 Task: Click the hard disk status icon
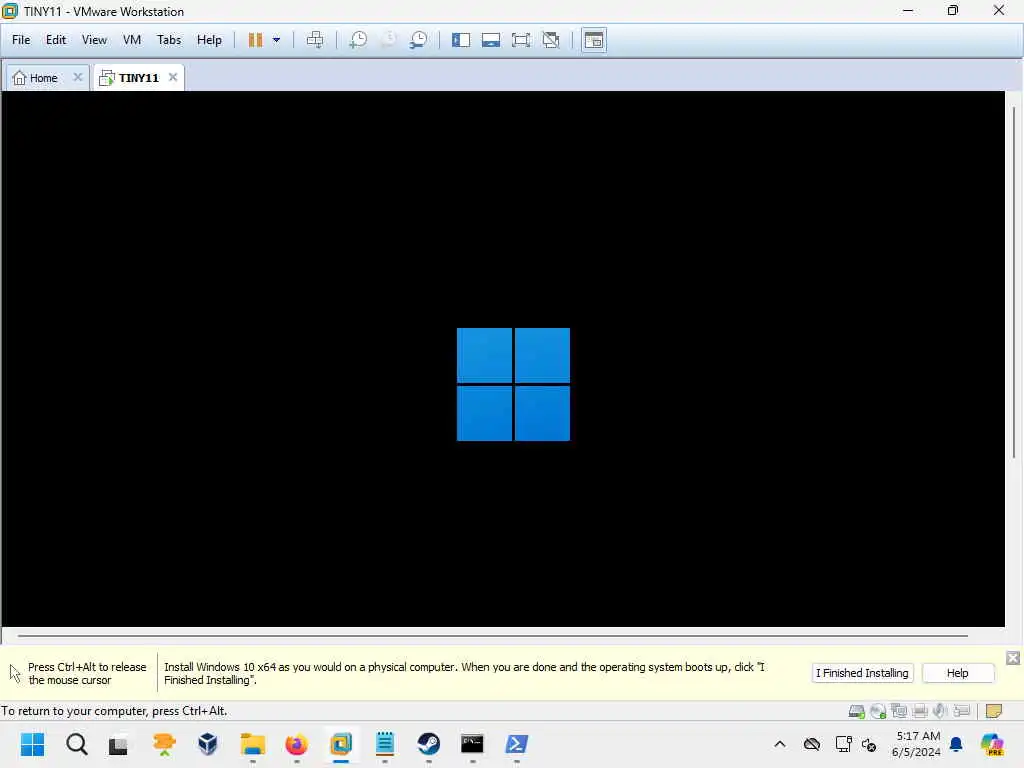(x=856, y=711)
